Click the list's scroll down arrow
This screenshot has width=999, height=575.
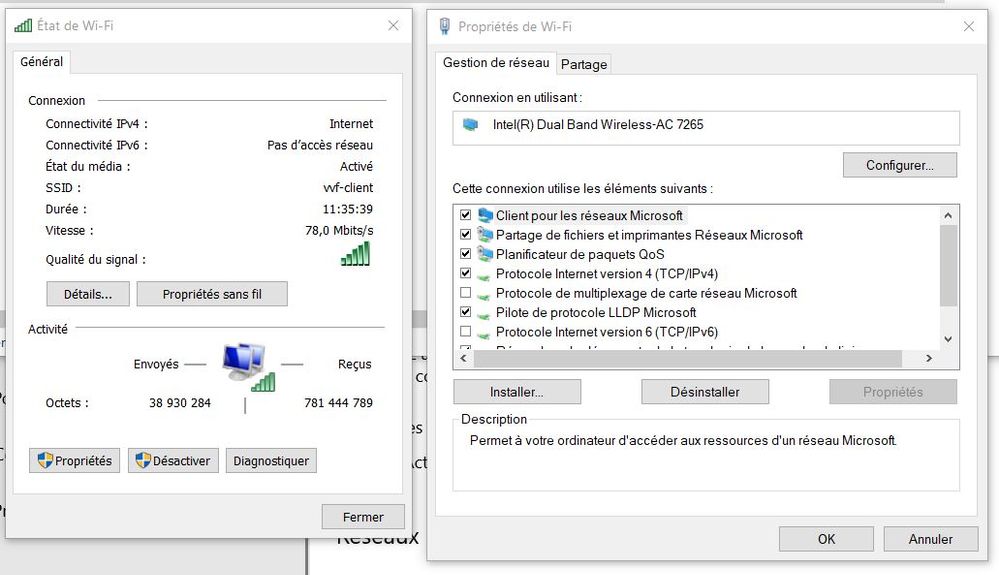coord(948,339)
